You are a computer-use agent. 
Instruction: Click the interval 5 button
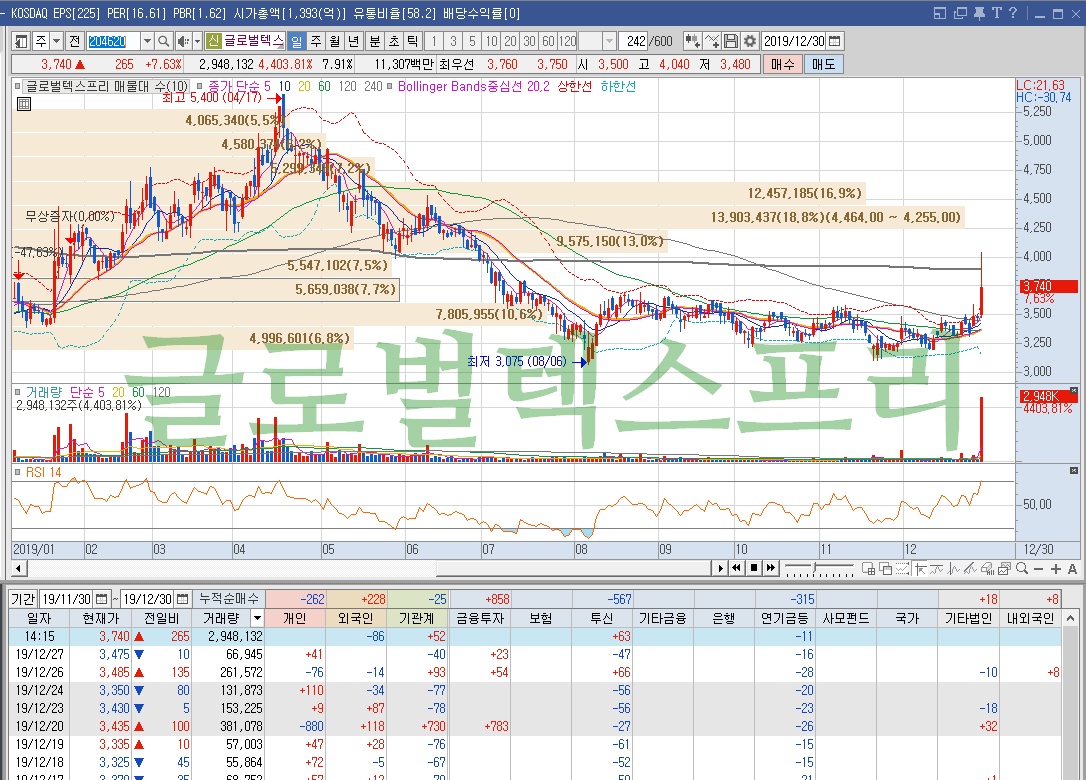[x=472, y=42]
